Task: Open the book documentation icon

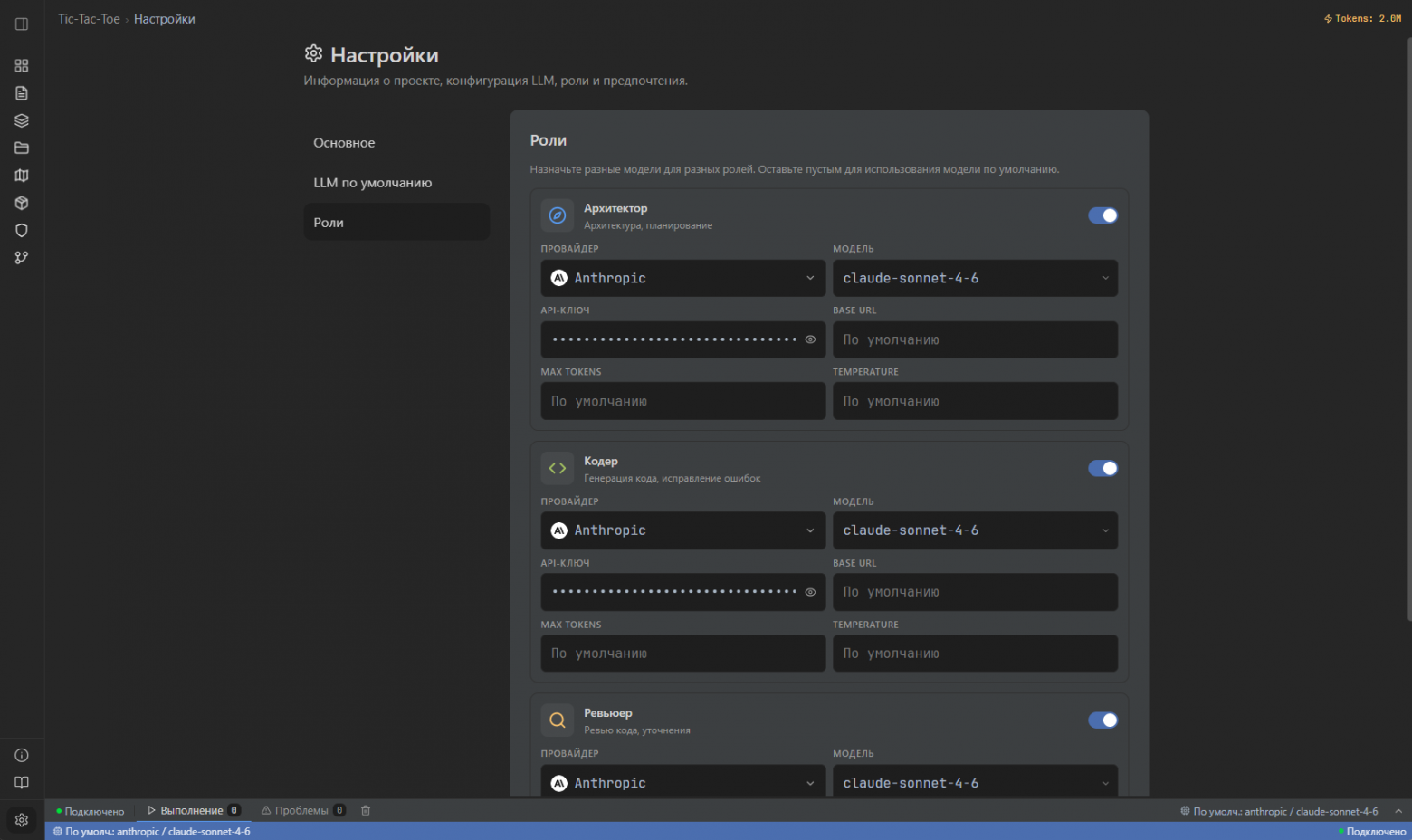Action: pyautogui.click(x=22, y=783)
